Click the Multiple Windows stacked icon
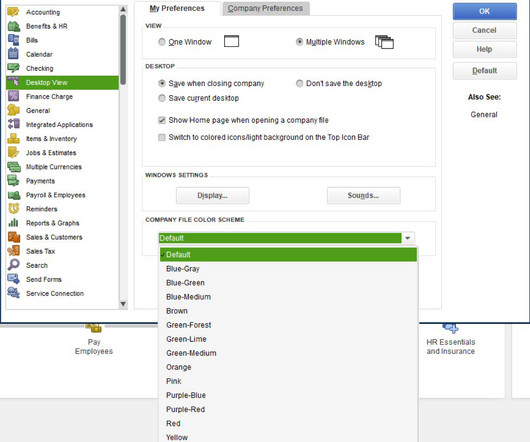Image resolution: width=530 pixels, height=442 pixels. point(384,42)
